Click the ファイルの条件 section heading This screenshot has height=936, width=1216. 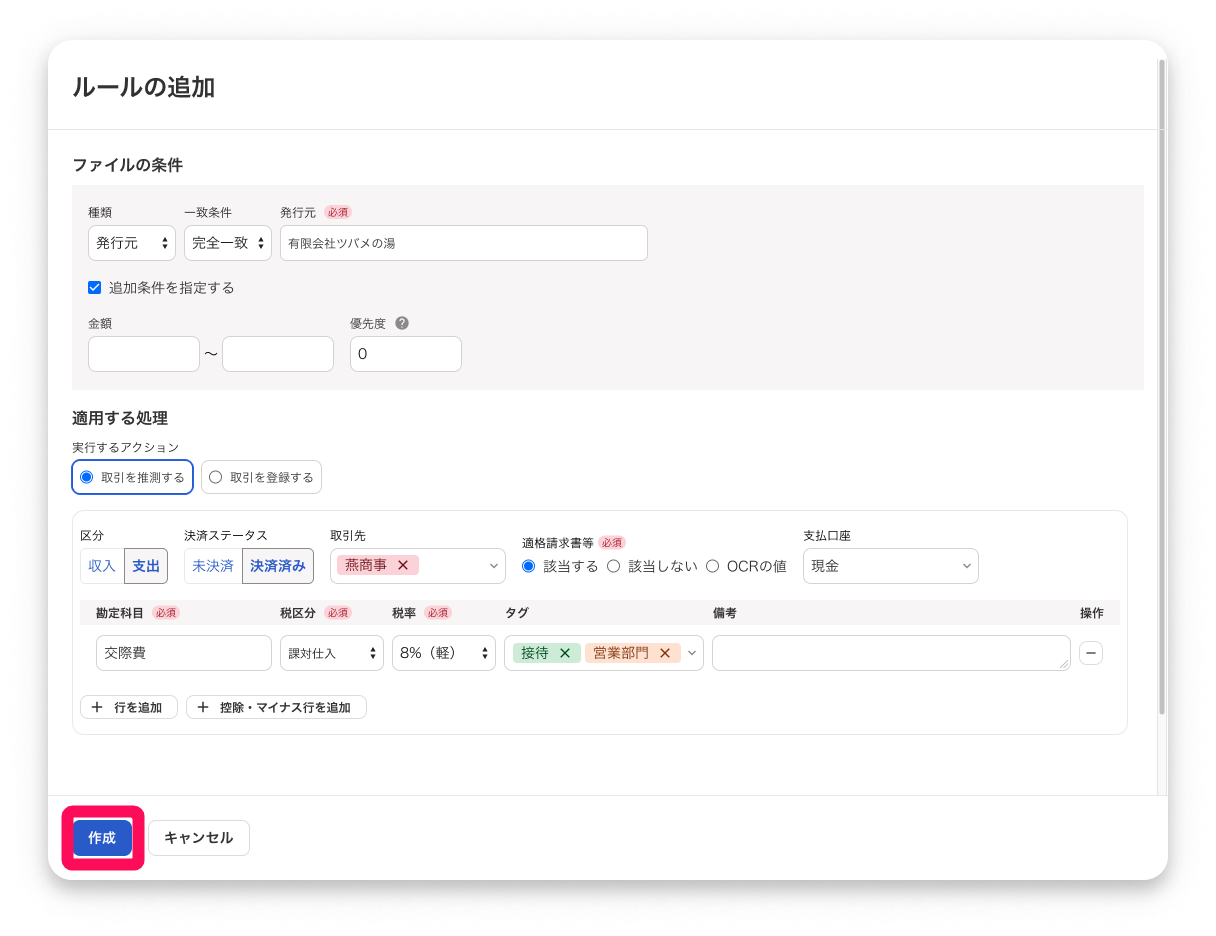(127, 165)
